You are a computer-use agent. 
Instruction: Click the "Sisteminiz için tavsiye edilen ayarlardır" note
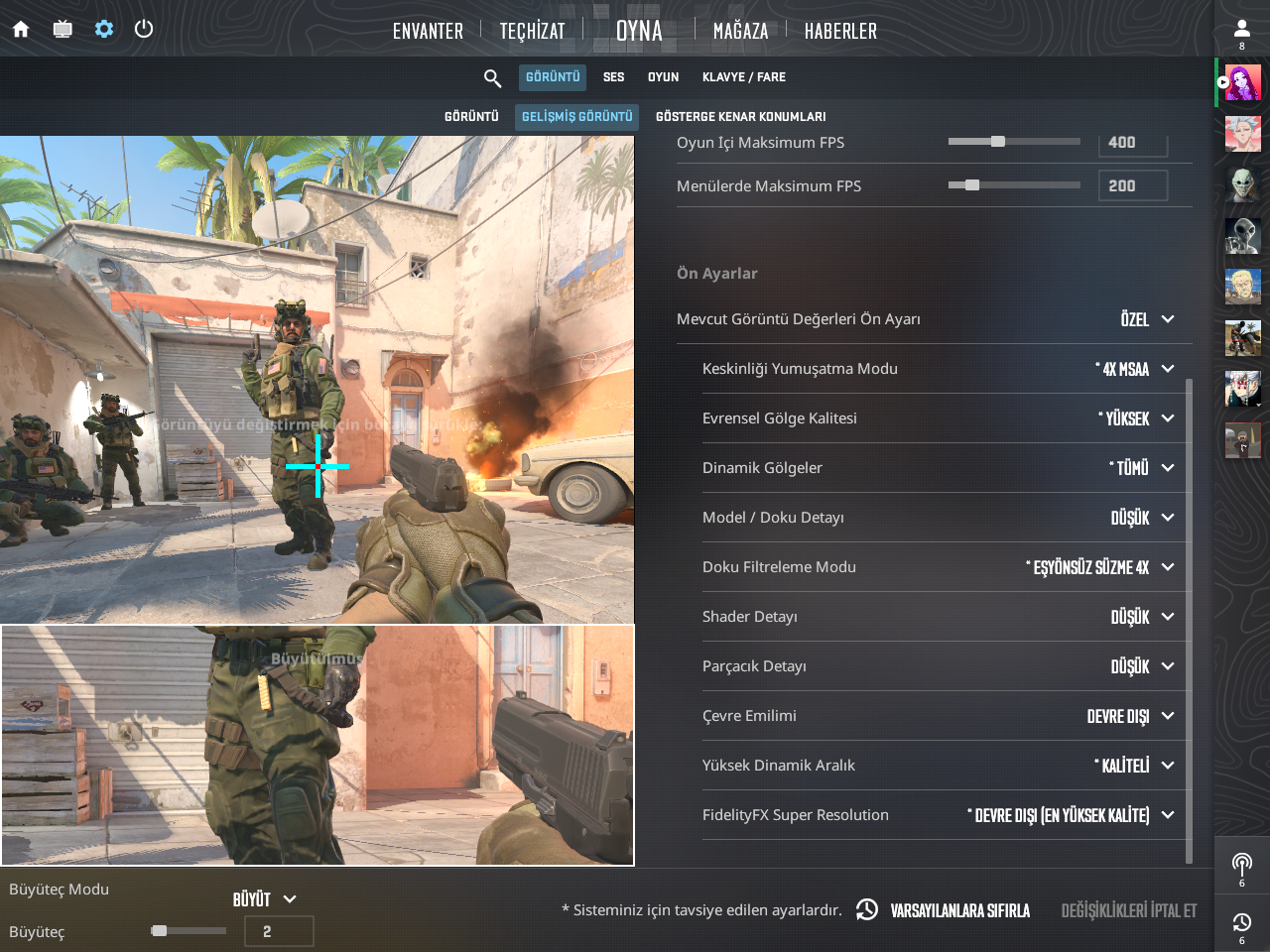[701, 910]
